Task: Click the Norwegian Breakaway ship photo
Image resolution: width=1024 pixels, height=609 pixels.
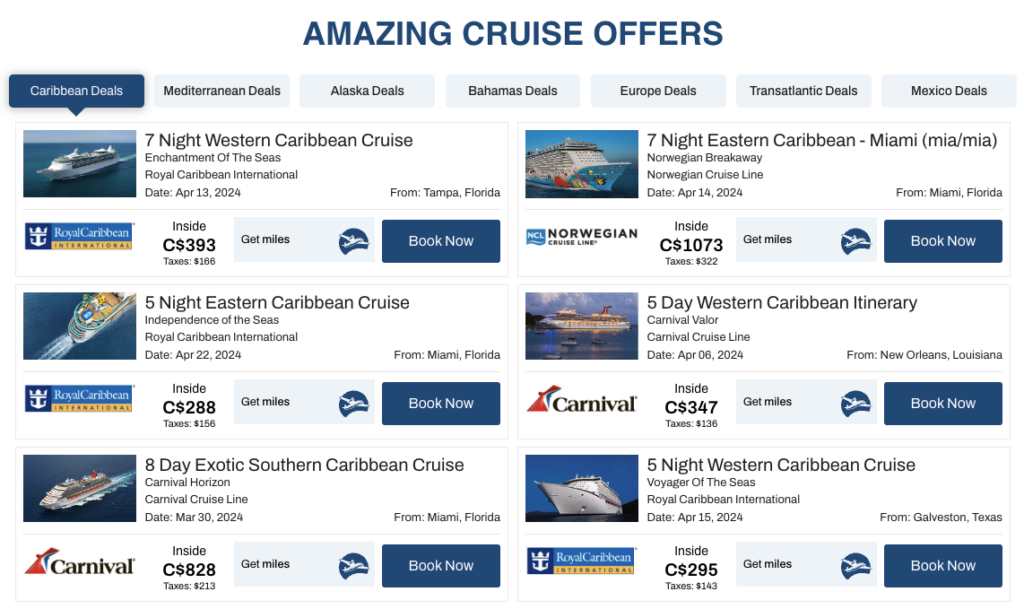Action: click(581, 162)
